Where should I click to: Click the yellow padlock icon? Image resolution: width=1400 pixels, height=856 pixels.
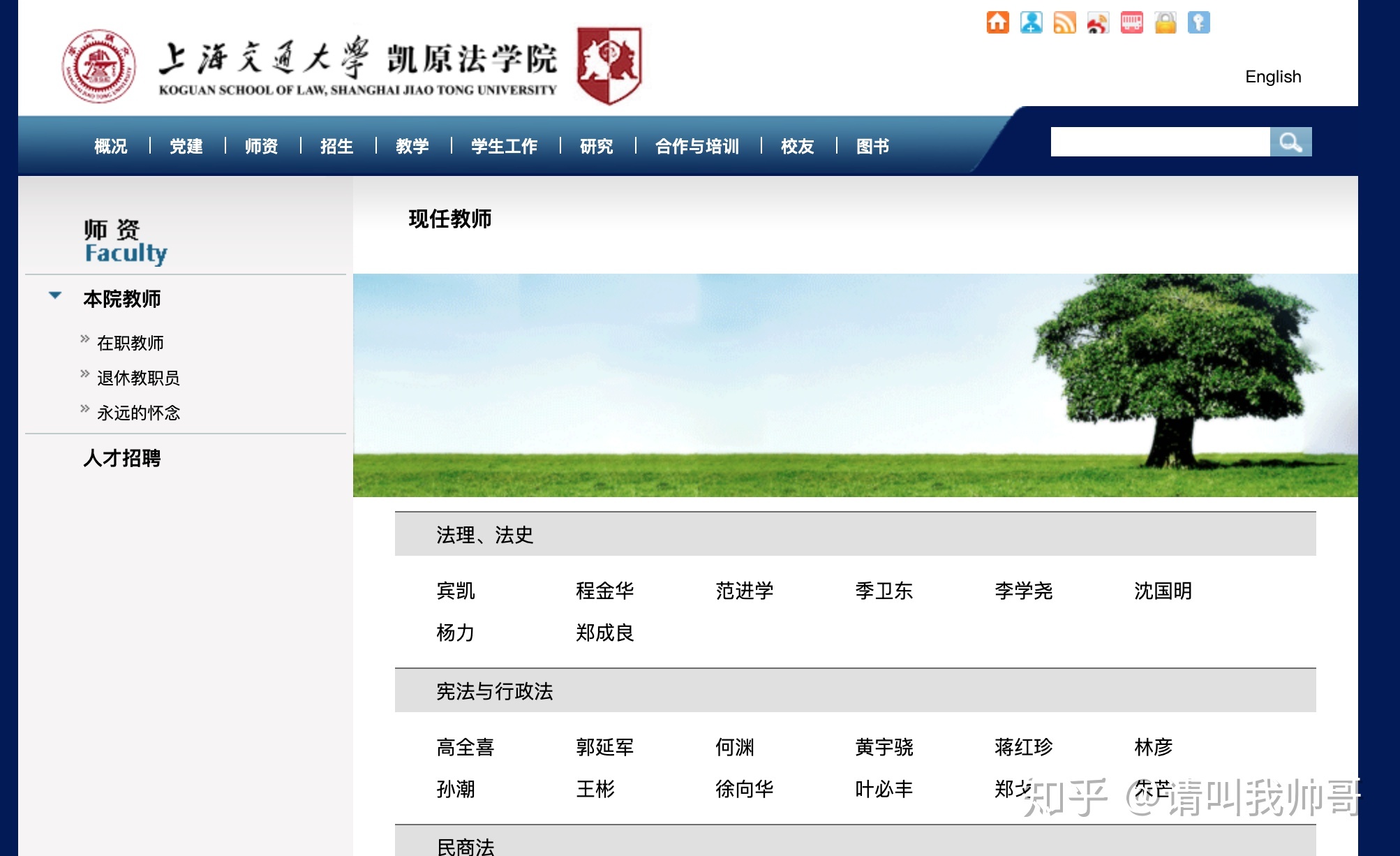tap(1165, 22)
